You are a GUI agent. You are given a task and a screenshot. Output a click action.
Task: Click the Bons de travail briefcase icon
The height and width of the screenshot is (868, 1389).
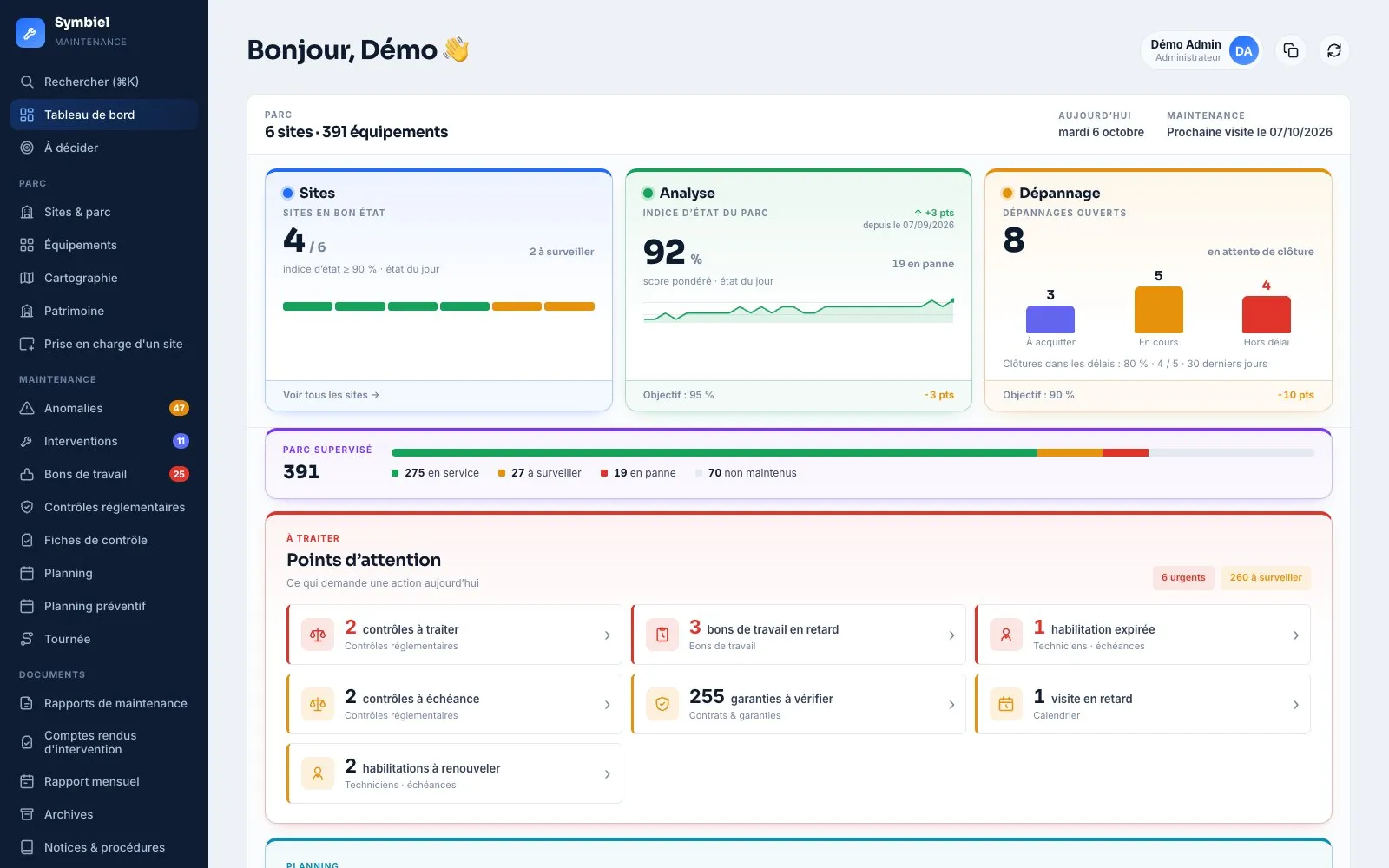(27, 474)
